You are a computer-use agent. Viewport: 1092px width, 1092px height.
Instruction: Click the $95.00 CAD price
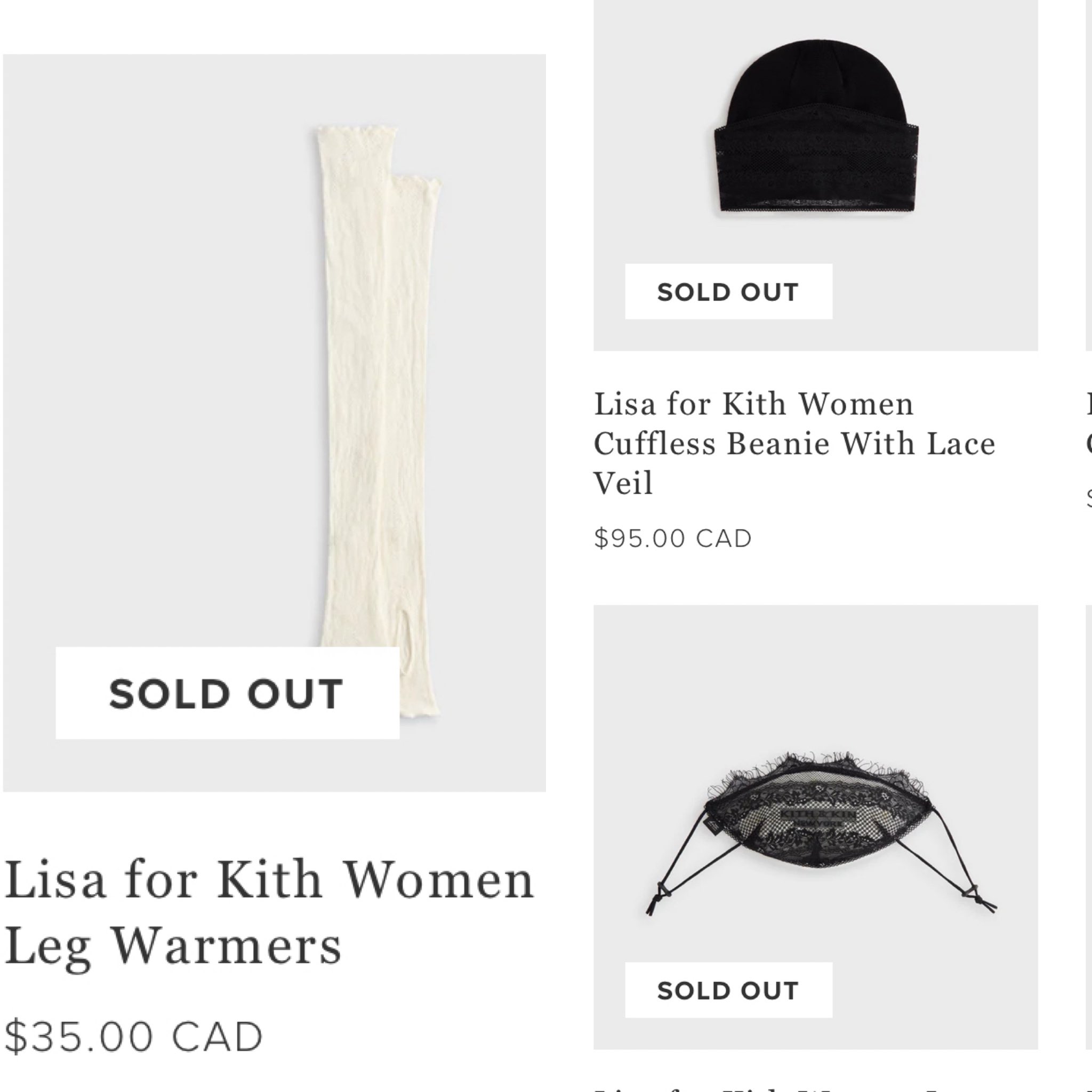(672, 538)
